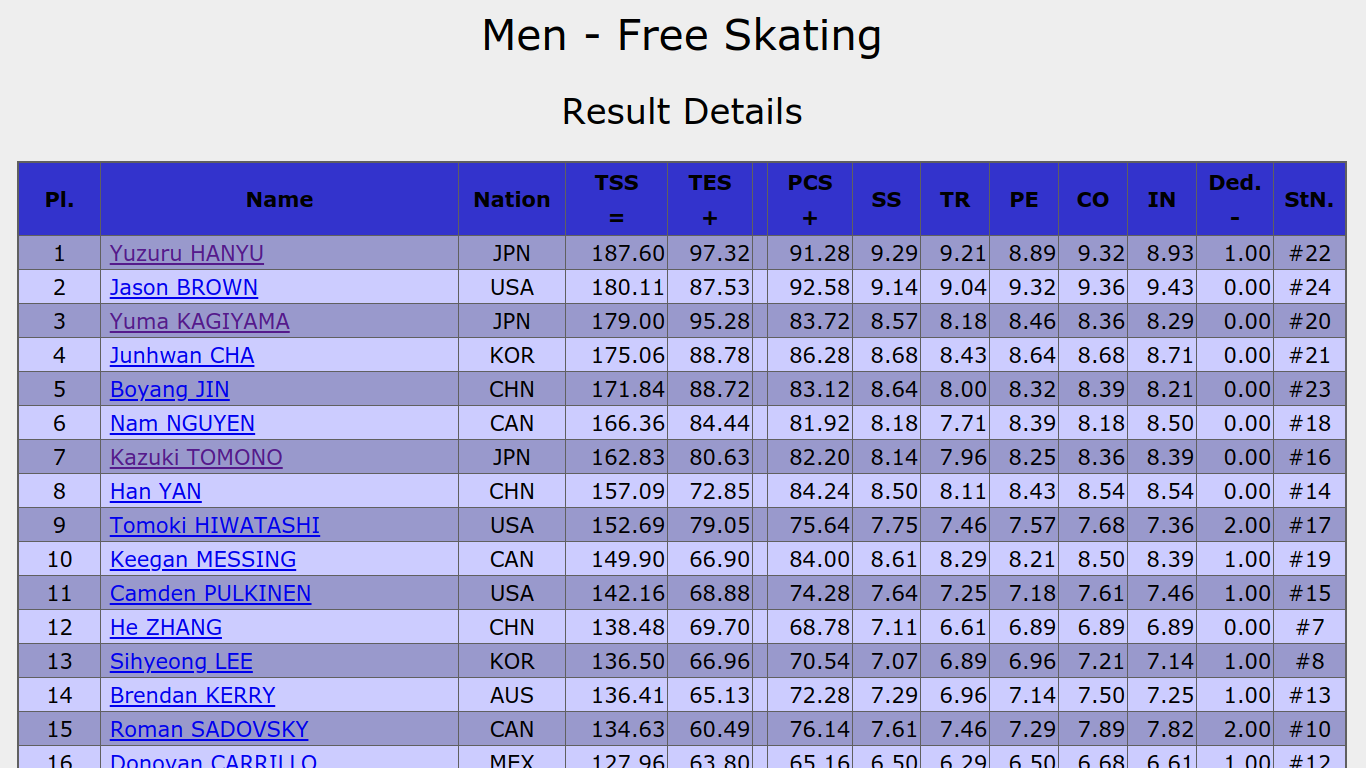Select the Sihyeong LEE link
1366x768 pixels.
click(x=181, y=662)
